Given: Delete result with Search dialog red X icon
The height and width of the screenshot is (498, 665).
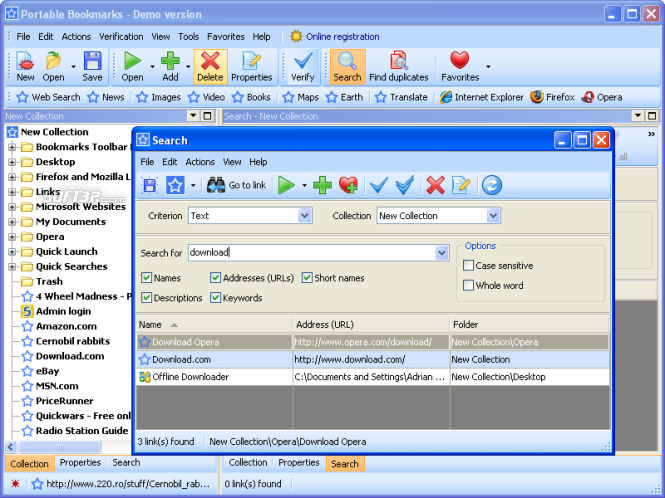Looking at the screenshot, I should click(436, 185).
